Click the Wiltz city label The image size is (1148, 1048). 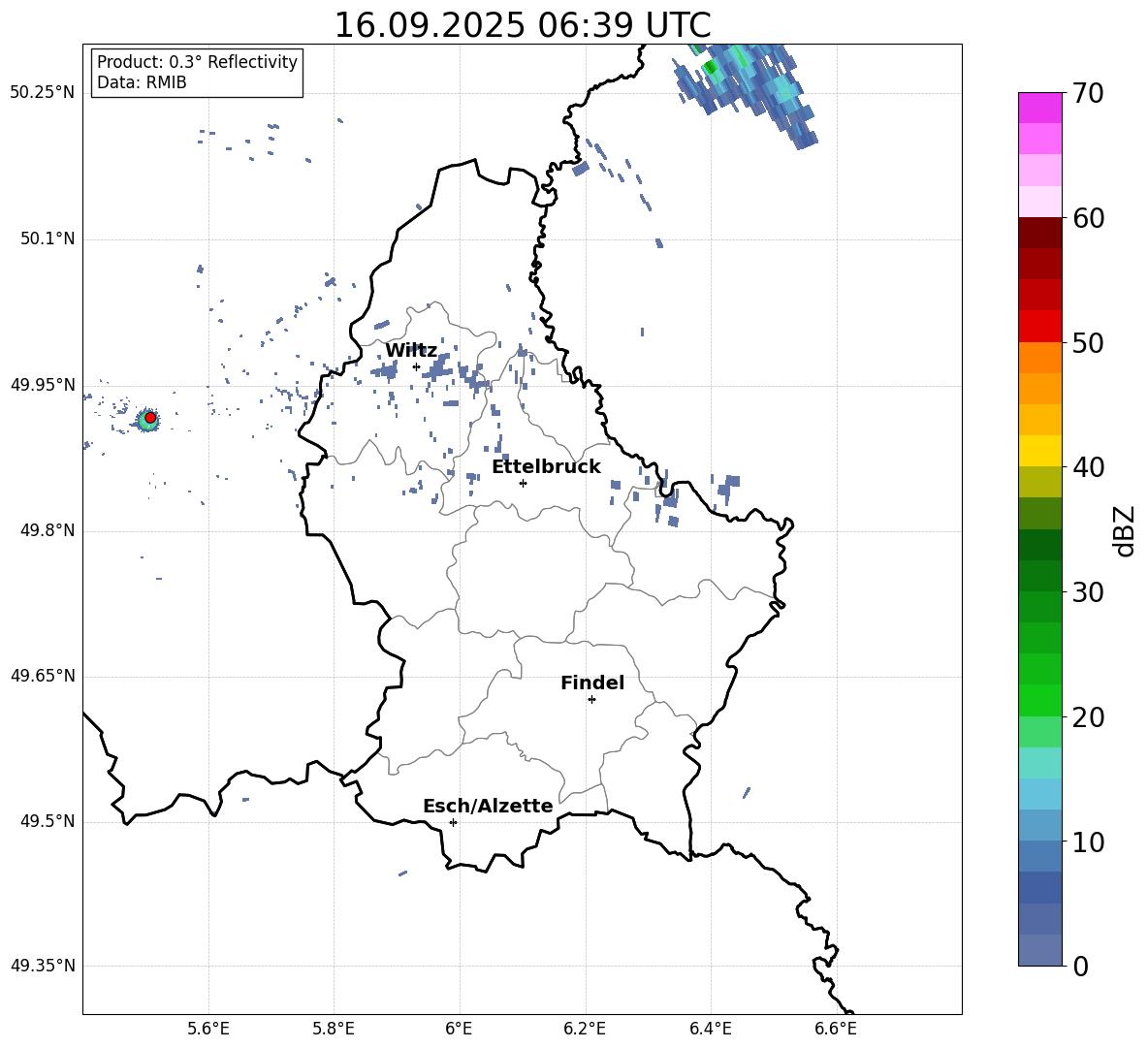(x=411, y=351)
